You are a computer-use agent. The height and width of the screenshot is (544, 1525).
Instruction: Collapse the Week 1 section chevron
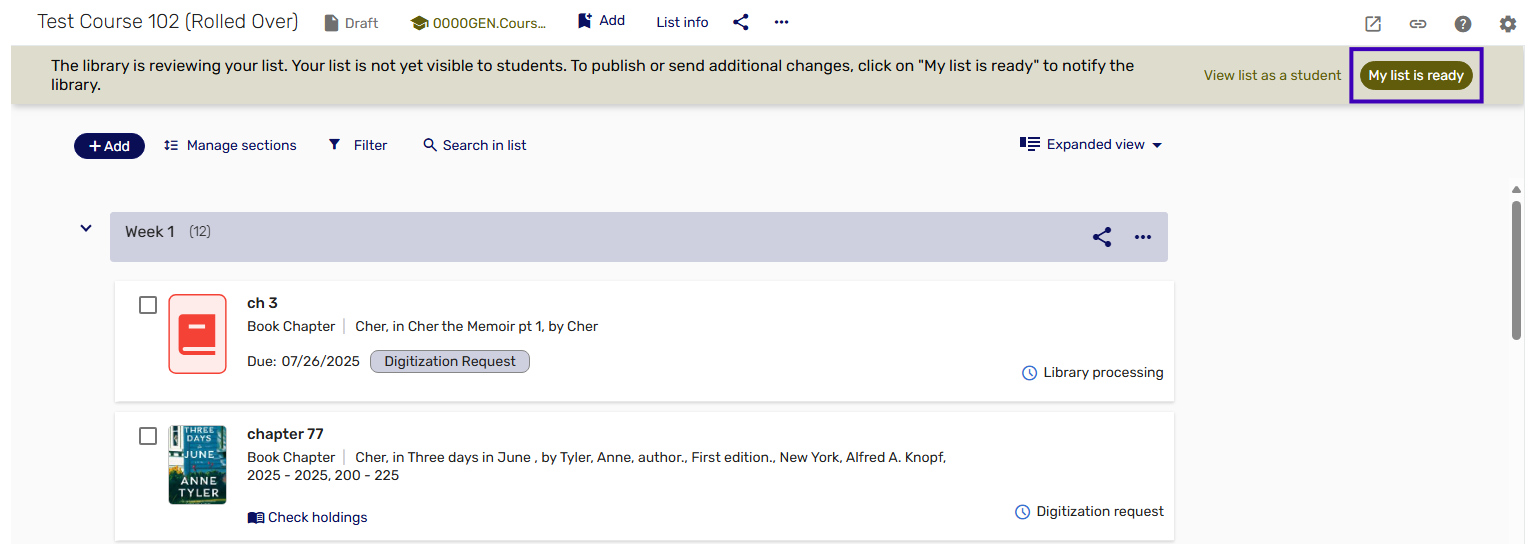click(x=86, y=229)
